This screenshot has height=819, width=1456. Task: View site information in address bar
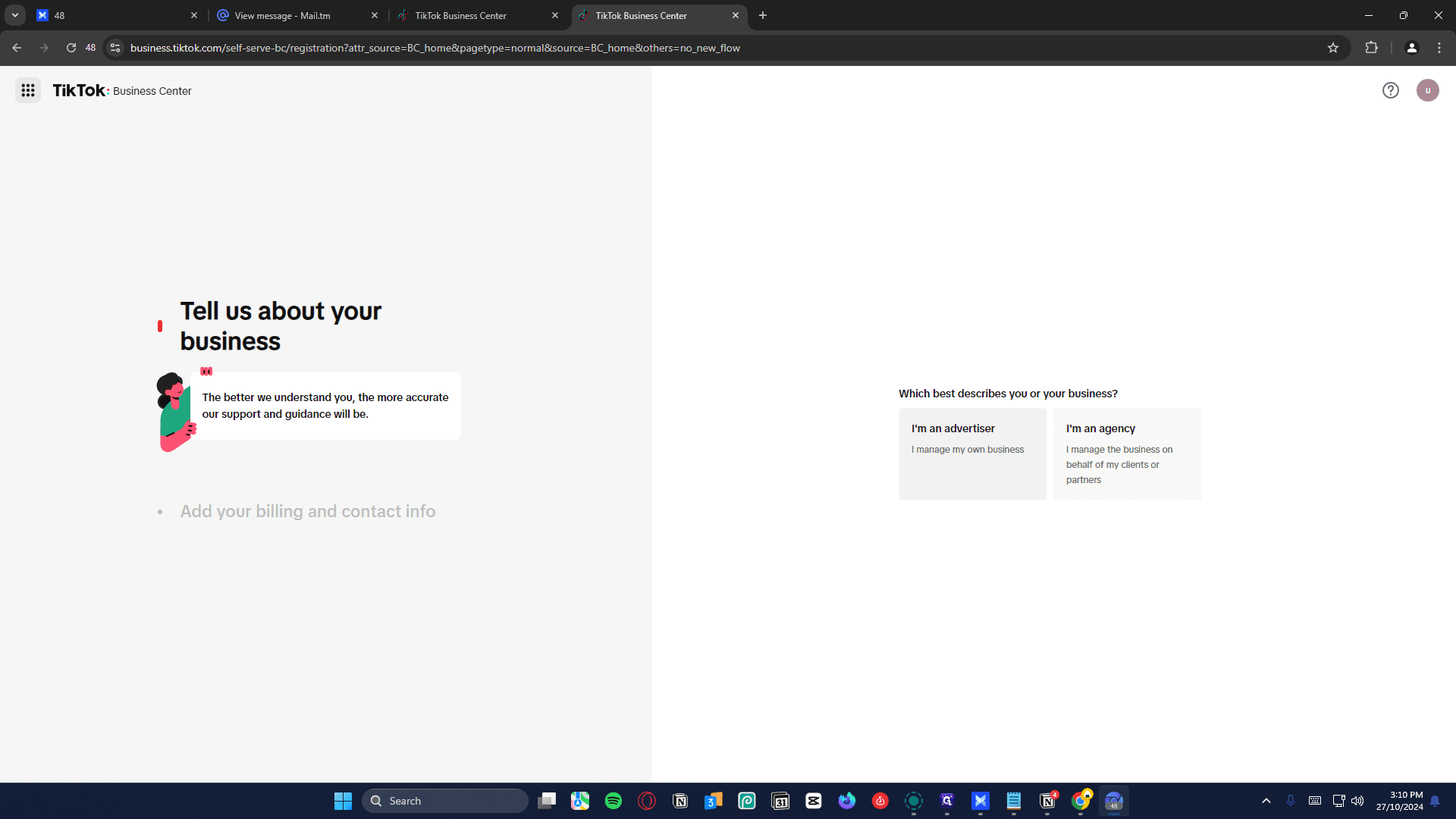115,48
